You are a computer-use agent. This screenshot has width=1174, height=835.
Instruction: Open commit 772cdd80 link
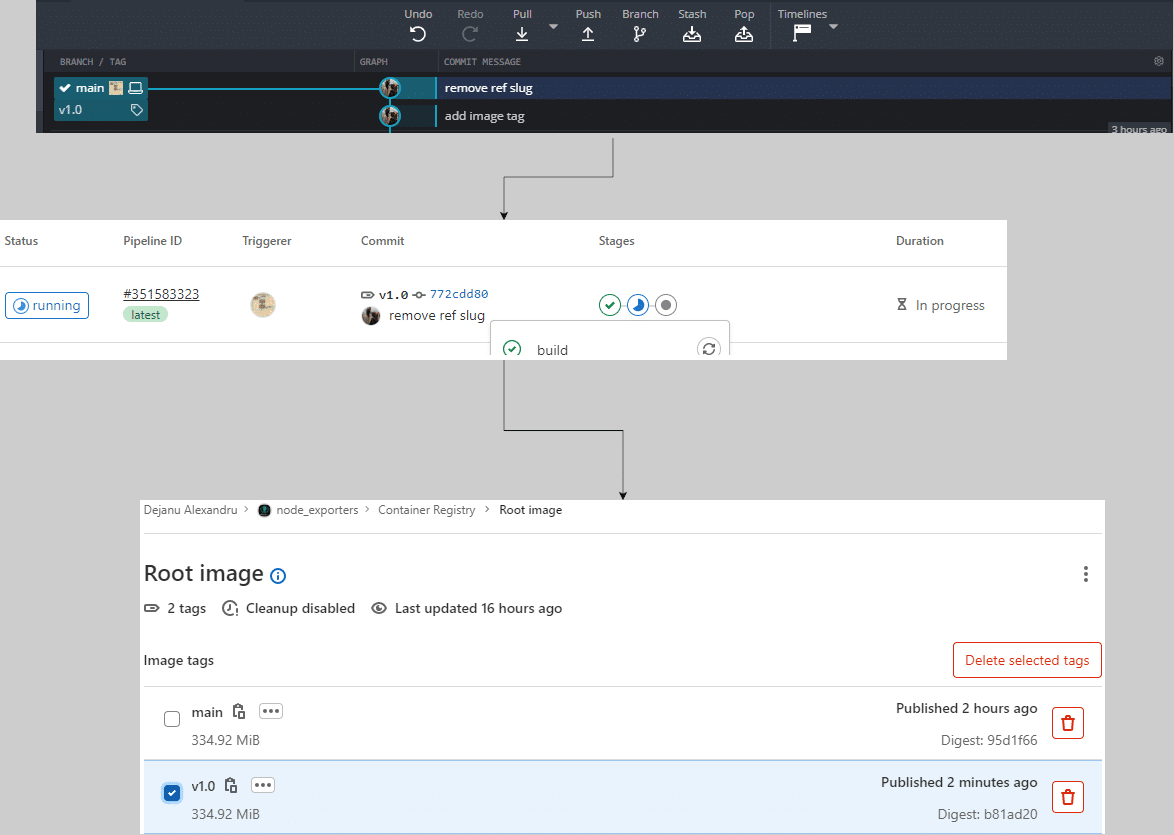[459, 294]
